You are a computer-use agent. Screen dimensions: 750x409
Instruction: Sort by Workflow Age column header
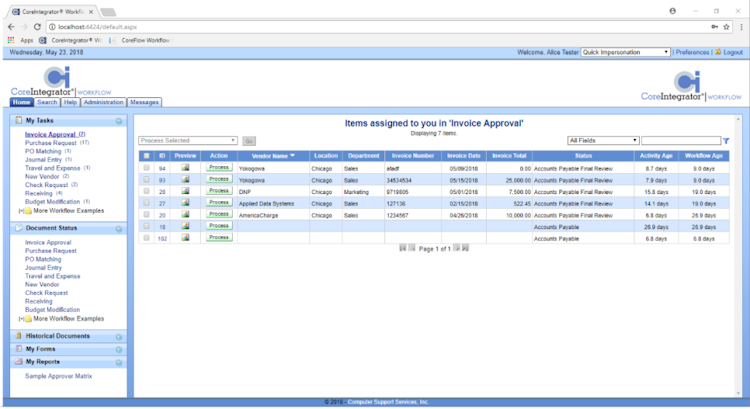pos(704,156)
